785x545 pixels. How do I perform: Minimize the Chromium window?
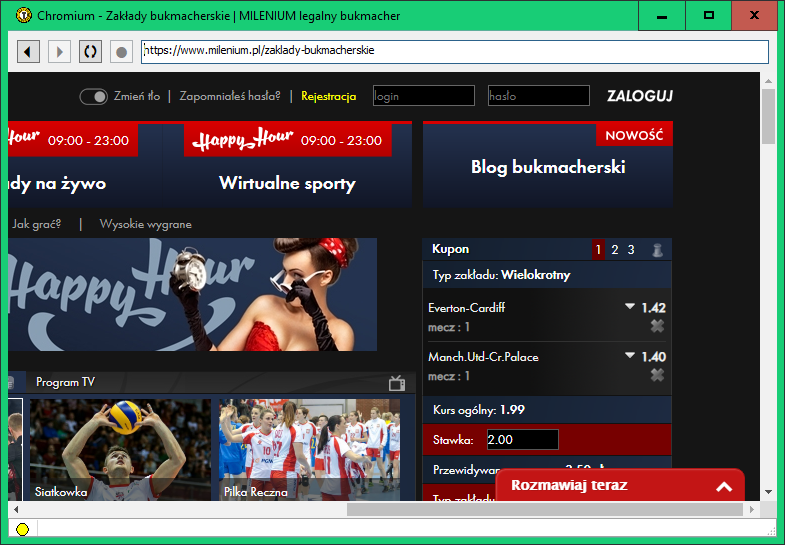662,16
